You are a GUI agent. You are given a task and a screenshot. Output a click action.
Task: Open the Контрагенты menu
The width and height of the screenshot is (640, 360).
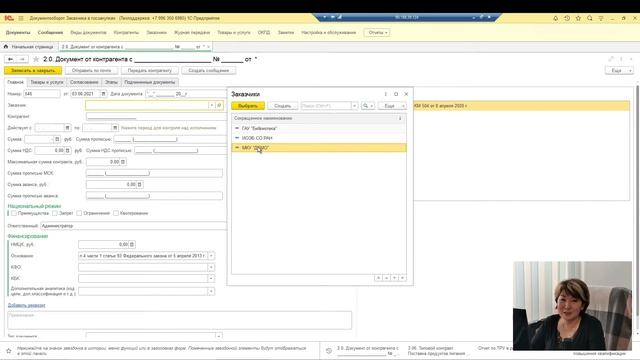[x=126, y=33]
